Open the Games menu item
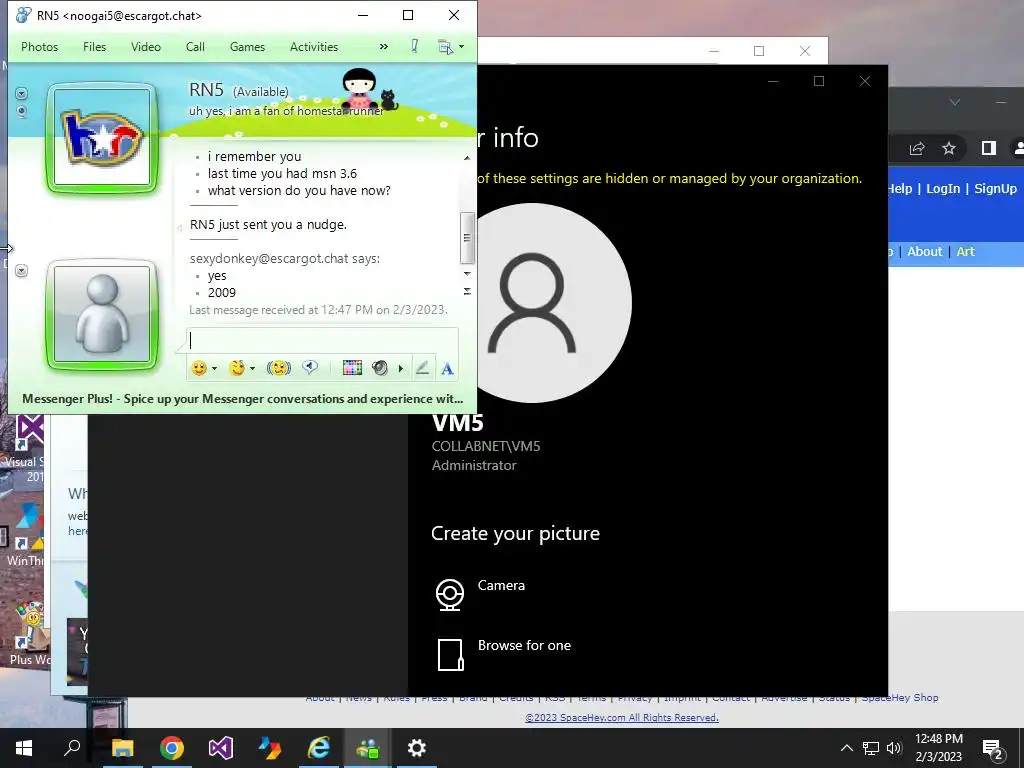 pos(247,47)
